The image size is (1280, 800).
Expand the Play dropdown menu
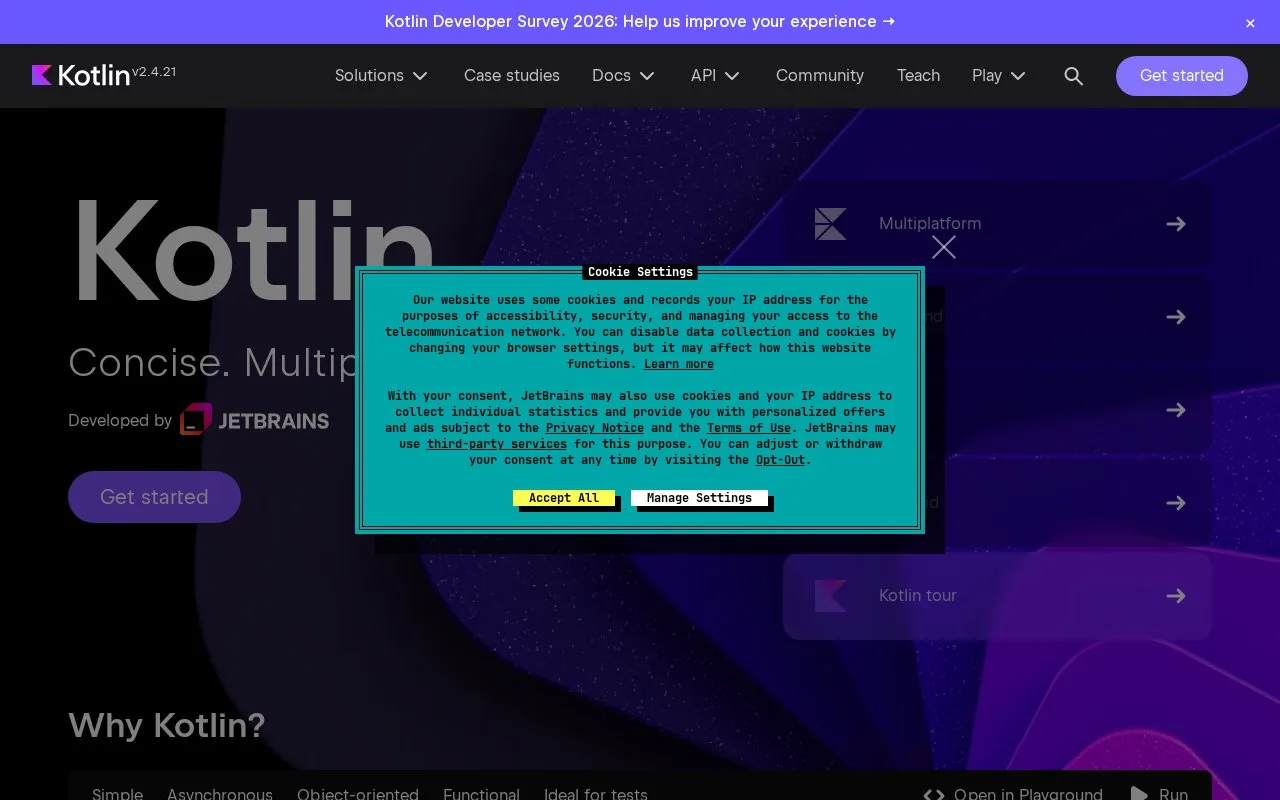click(x=999, y=76)
